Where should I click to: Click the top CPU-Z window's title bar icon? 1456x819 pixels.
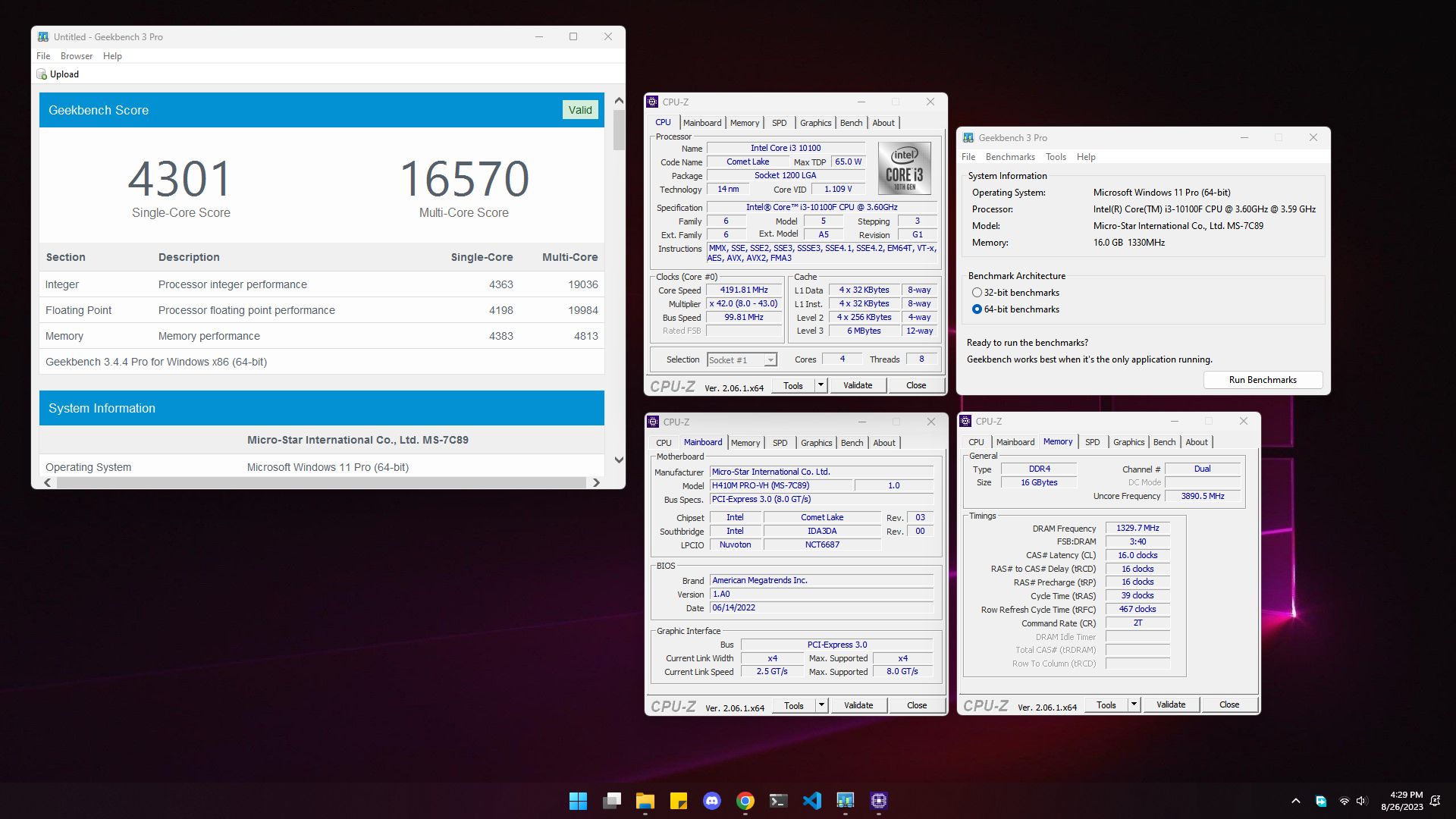[x=652, y=102]
